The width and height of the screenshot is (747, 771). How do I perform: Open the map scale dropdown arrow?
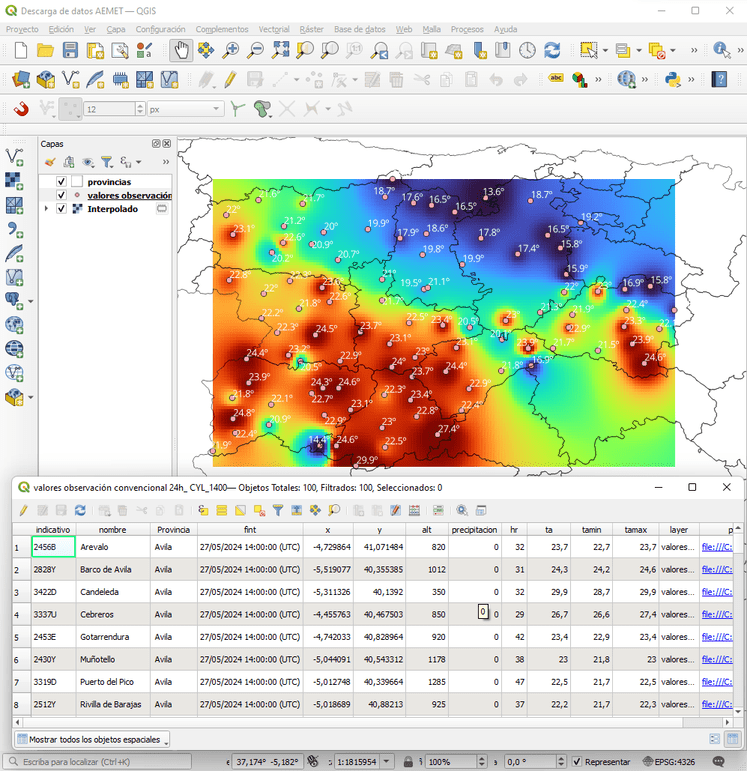[387, 762]
